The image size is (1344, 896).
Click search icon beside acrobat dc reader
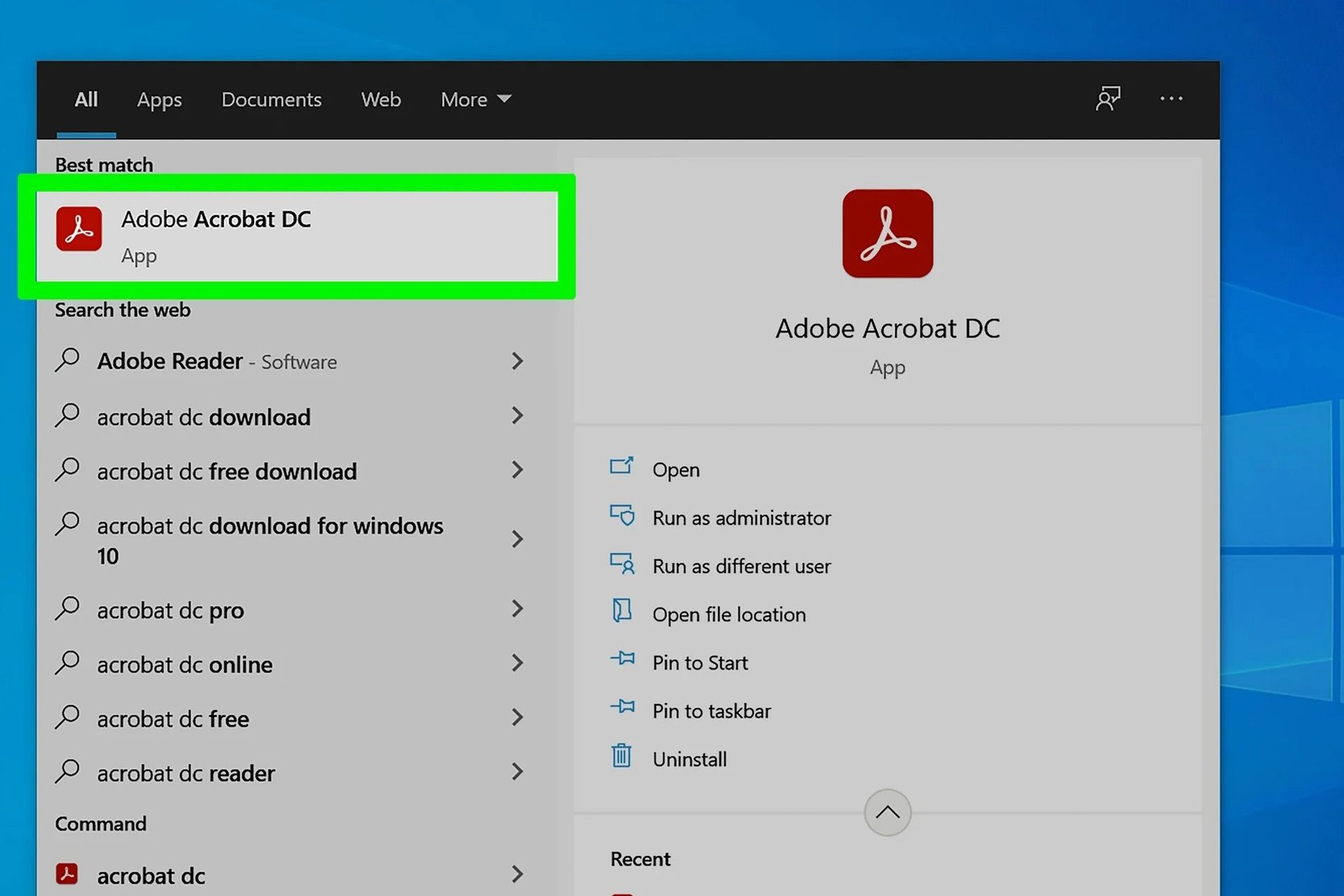[67, 771]
